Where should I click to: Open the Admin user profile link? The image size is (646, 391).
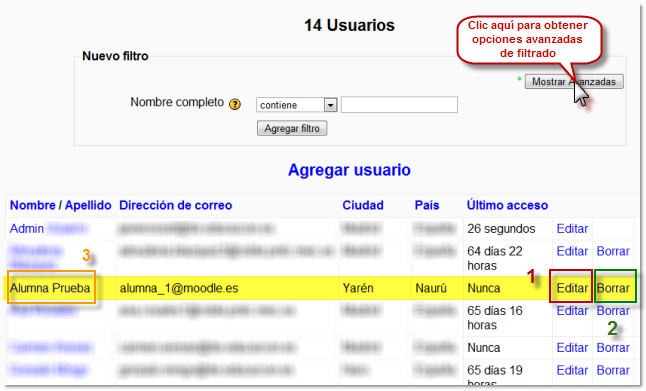(27, 229)
